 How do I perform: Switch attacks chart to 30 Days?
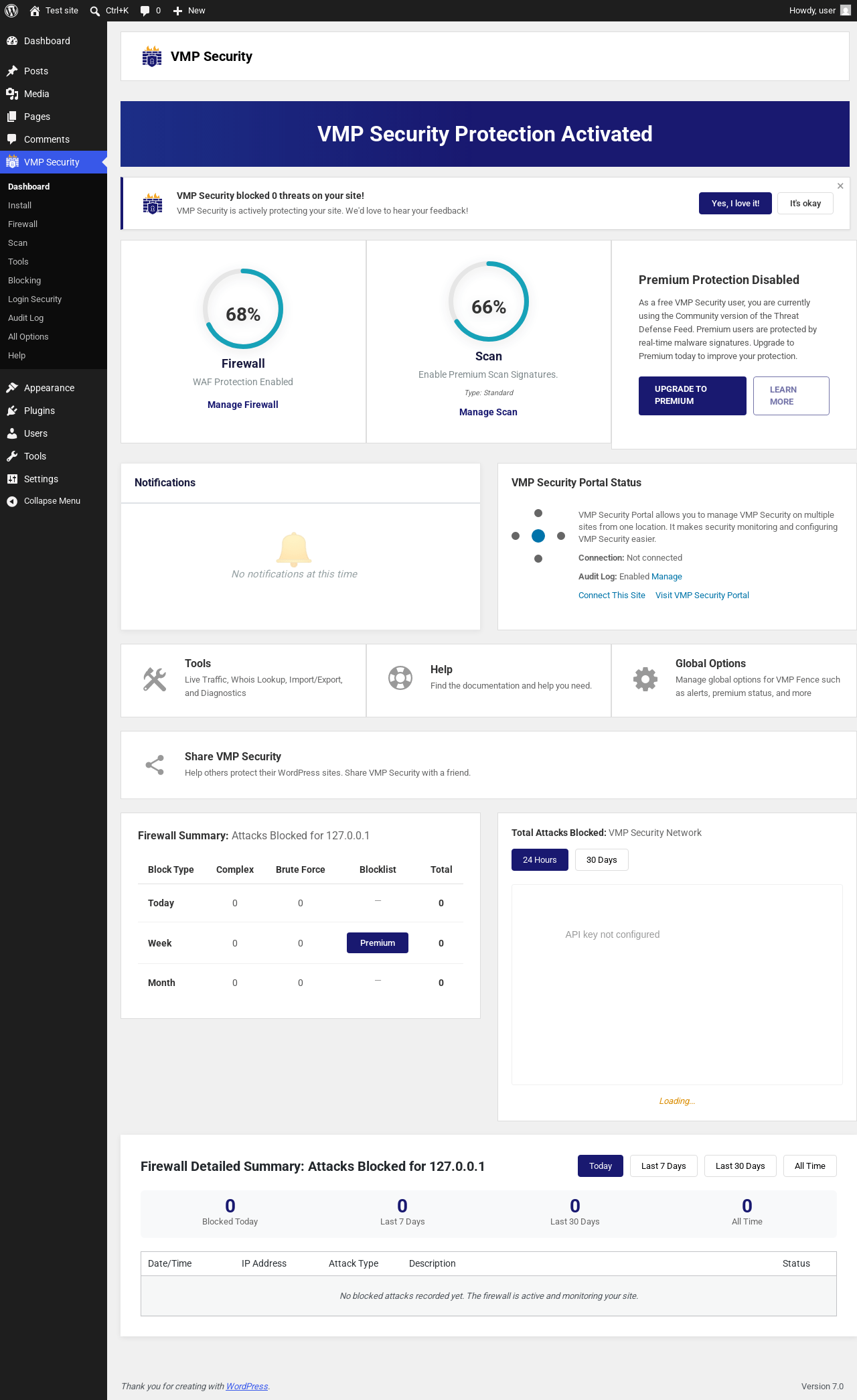click(602, 860)
